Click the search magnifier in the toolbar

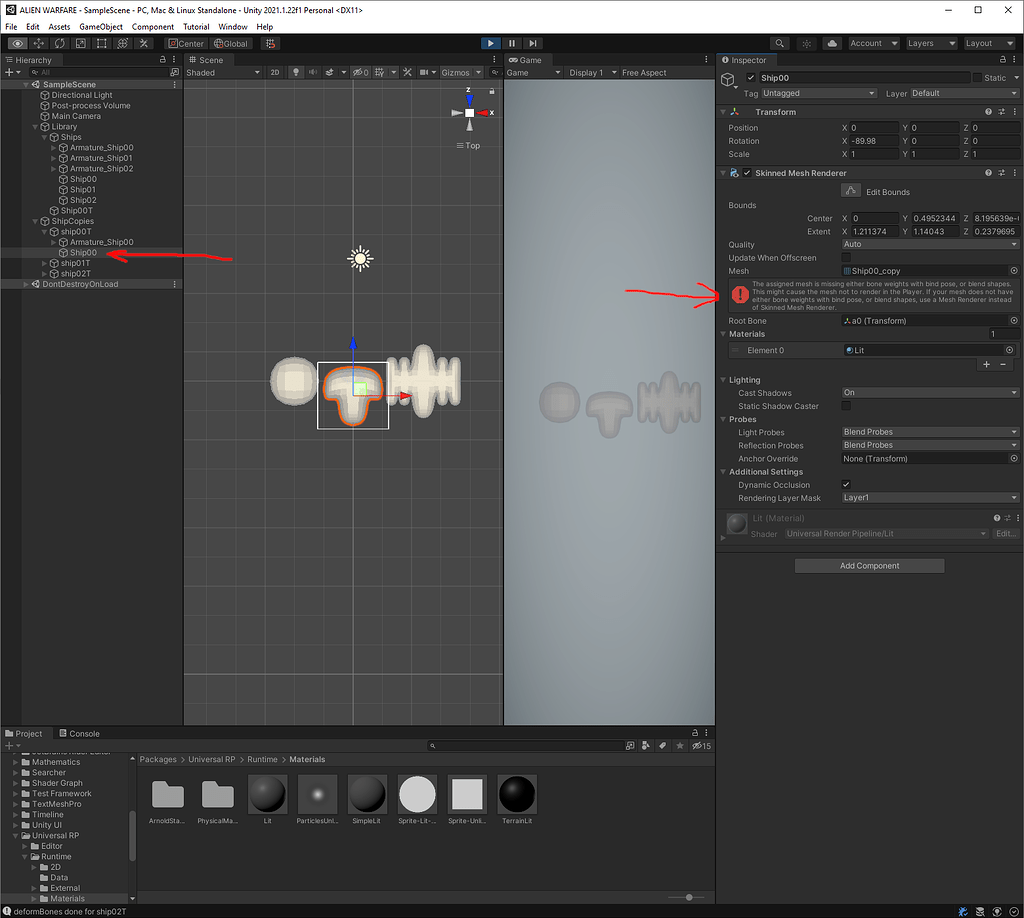click(x=779, y=44)
